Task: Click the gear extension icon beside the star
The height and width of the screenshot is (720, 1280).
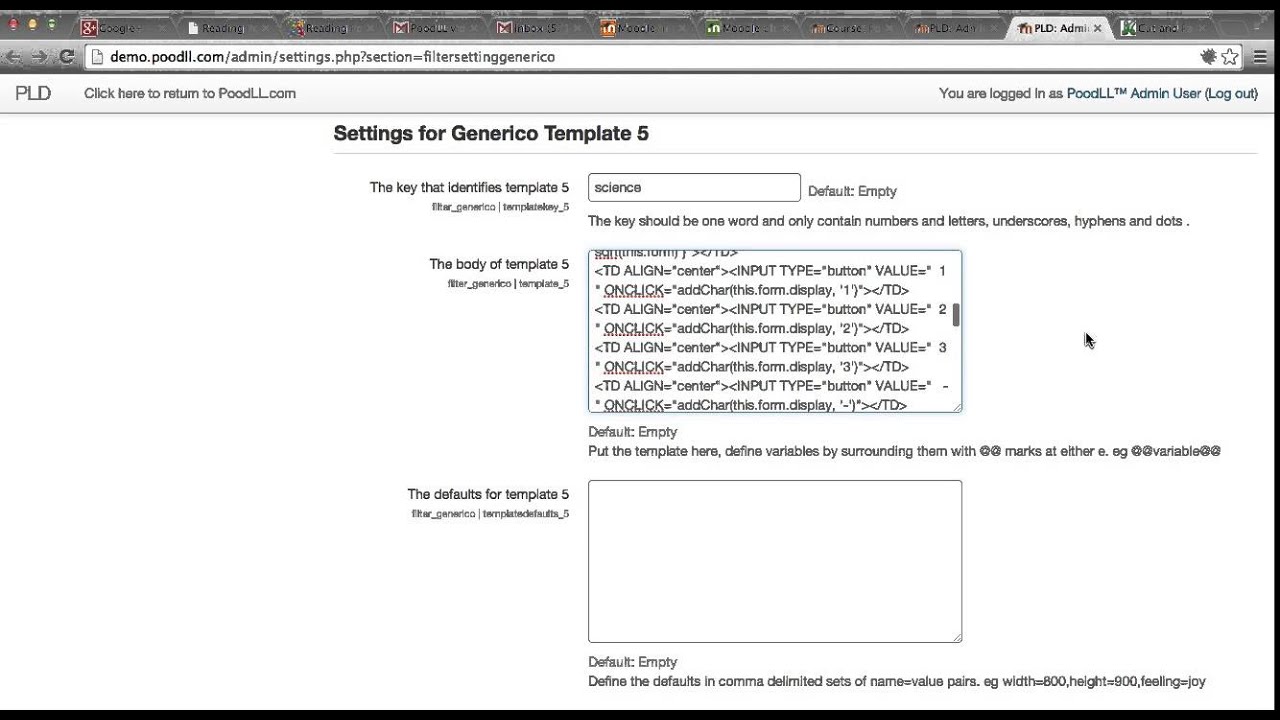Action: click(1208, 57)
